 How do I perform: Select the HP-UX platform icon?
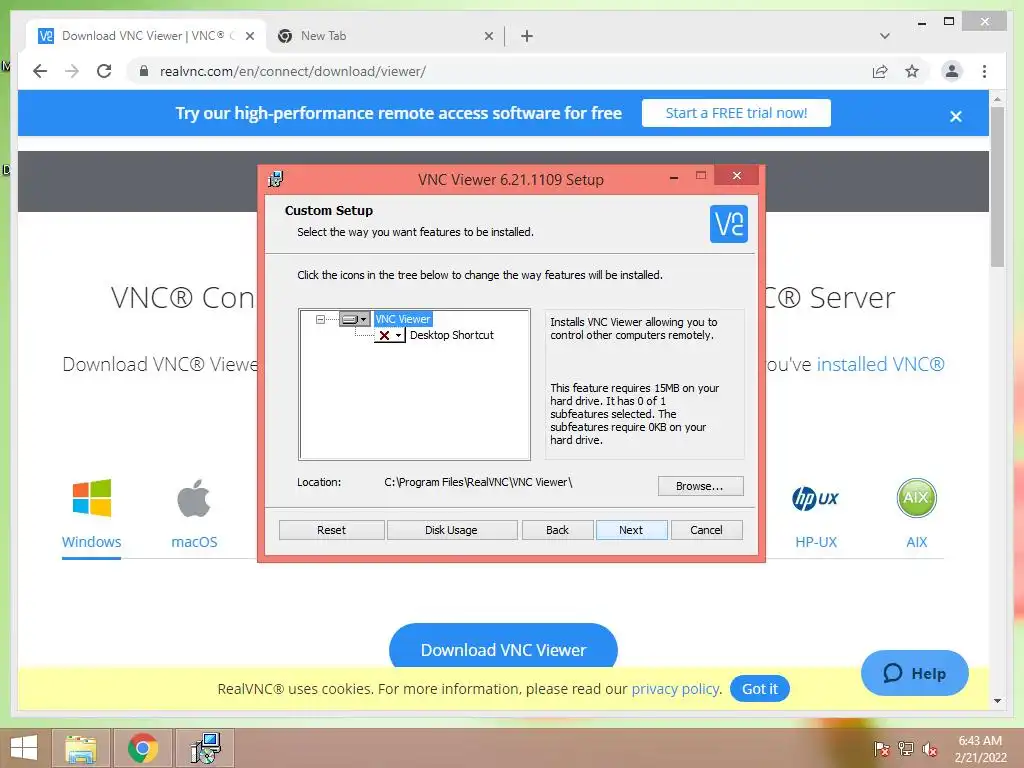(815, 498)
